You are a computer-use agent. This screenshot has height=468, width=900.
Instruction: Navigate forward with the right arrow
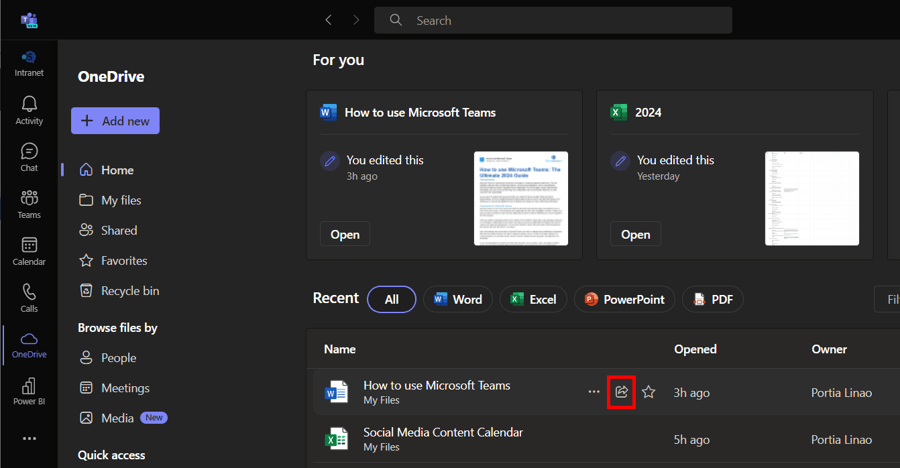pyautogui.click(x=356, y=20)
